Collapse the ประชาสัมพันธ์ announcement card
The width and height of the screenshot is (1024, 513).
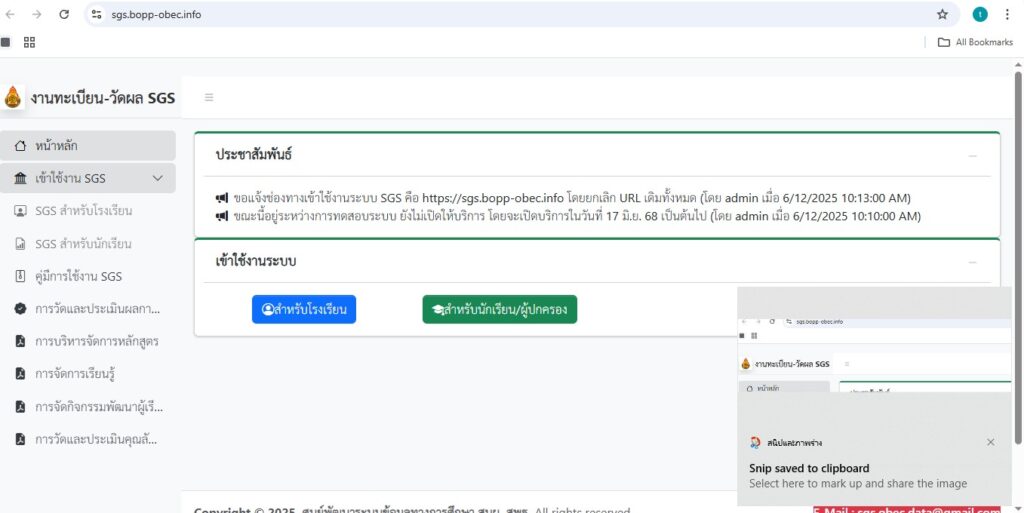972,155
